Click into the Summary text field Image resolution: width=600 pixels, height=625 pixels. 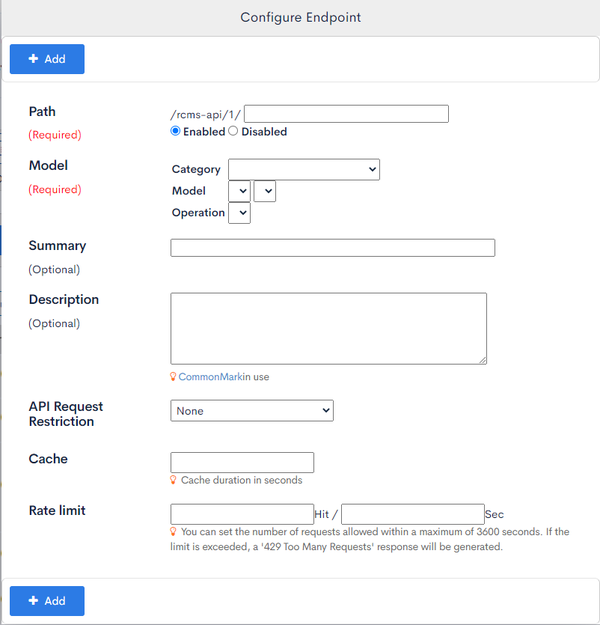[x=332, y=248]
